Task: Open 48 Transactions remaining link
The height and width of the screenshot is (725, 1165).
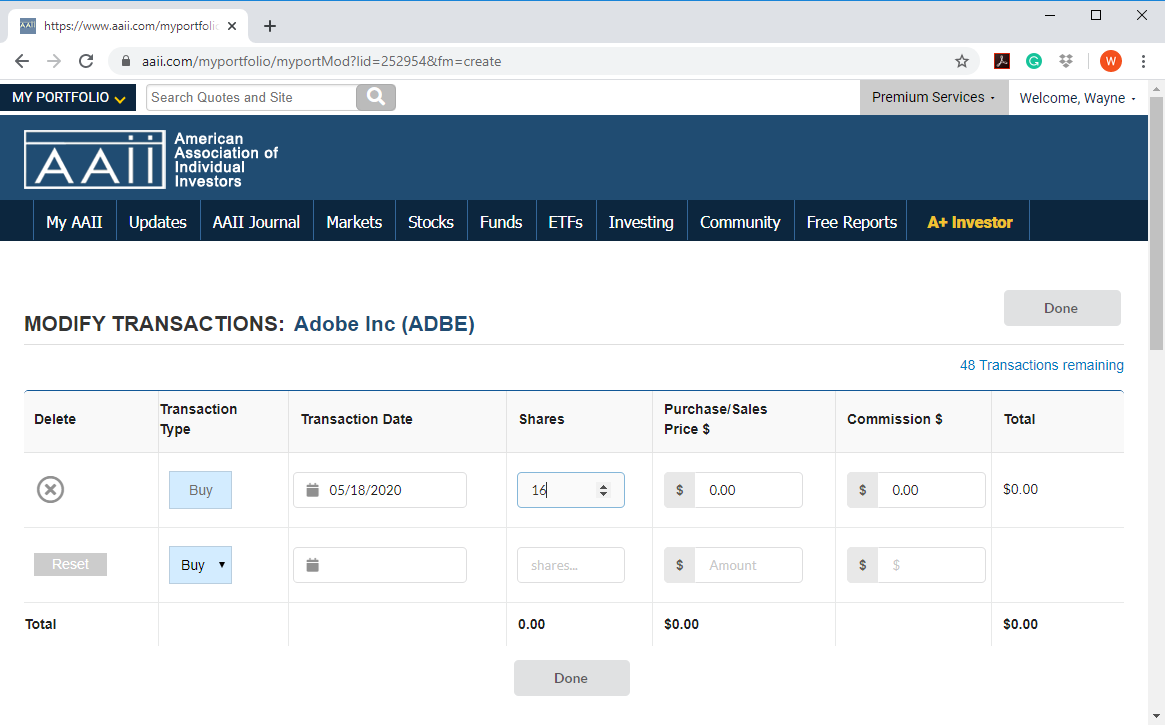Action: [x=1042, y=365]
